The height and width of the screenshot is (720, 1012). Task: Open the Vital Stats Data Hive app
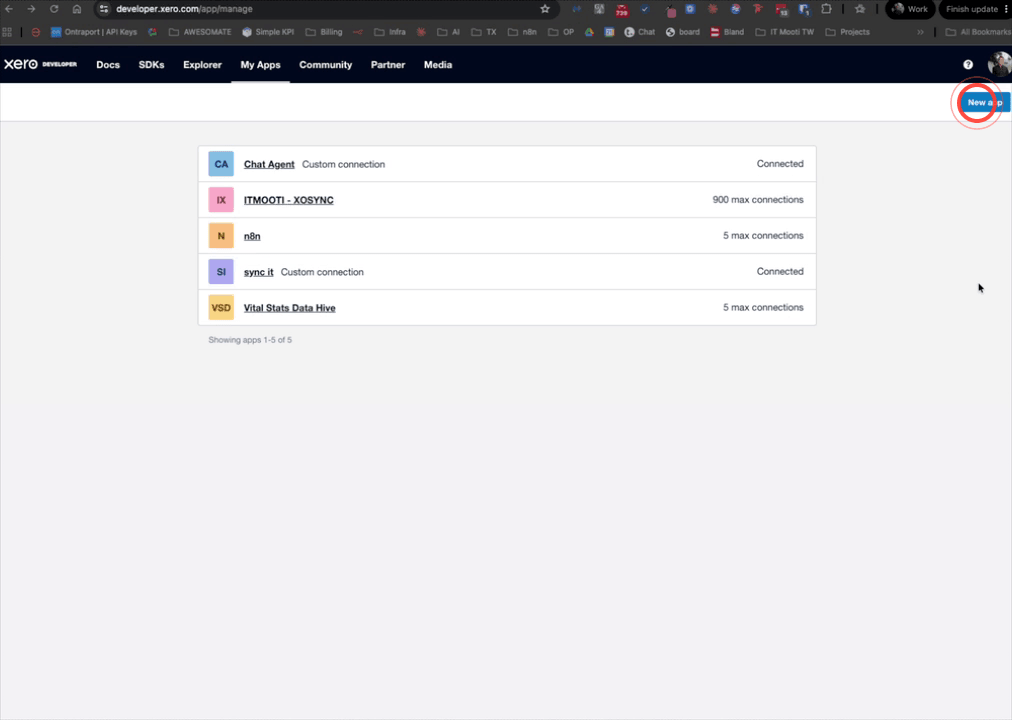pos(289,308)
